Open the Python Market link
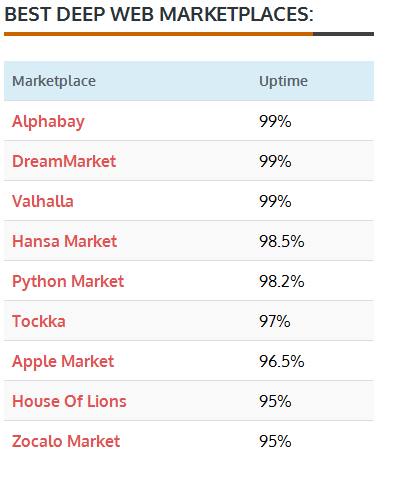400x489 pixels. 68,282
